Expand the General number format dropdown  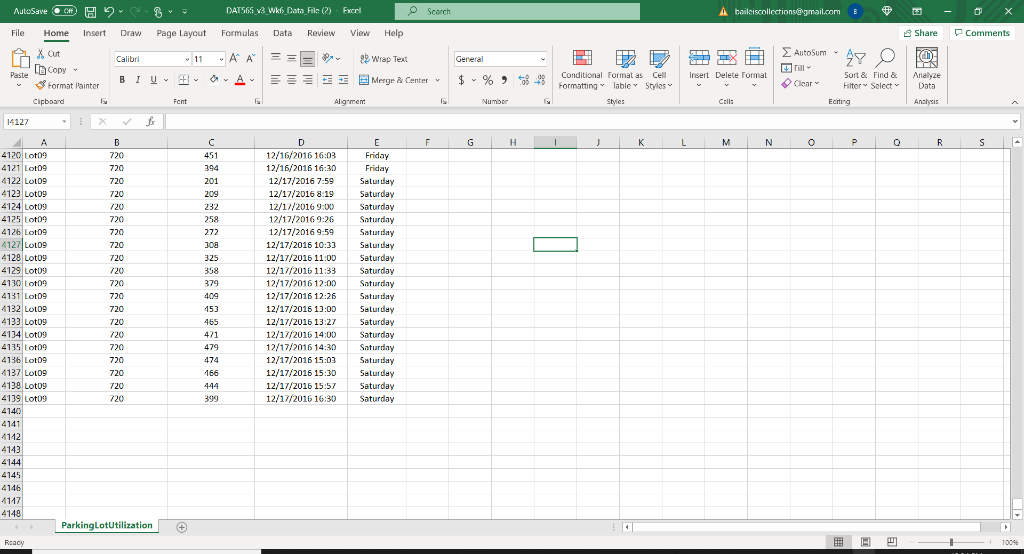(543, 59)
